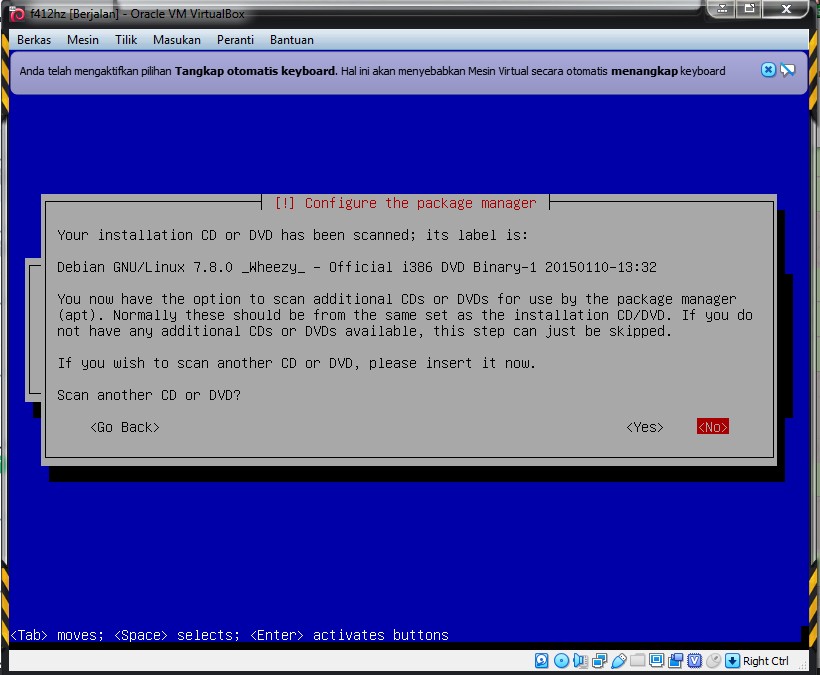The height and width of the screenshot is (675, 820).
Task: Click the 'Tangkap otomatis keyboard' notification text
Action: pyautogui.click(x=255, y=71)
